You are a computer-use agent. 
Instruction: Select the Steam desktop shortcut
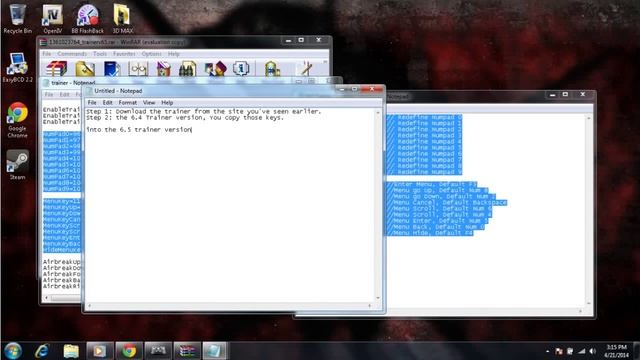click(x=17, y=165)
